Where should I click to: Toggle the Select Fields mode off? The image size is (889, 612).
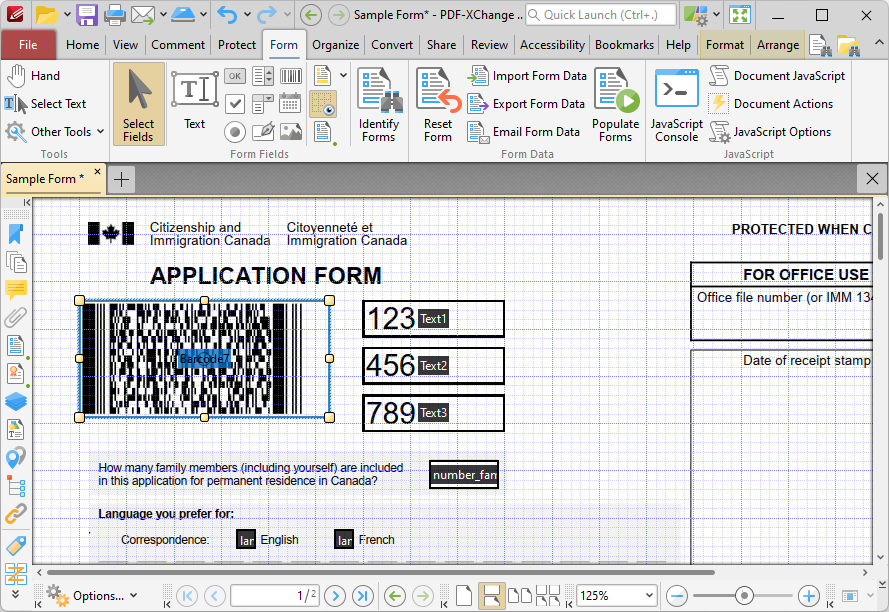(138, 103)
